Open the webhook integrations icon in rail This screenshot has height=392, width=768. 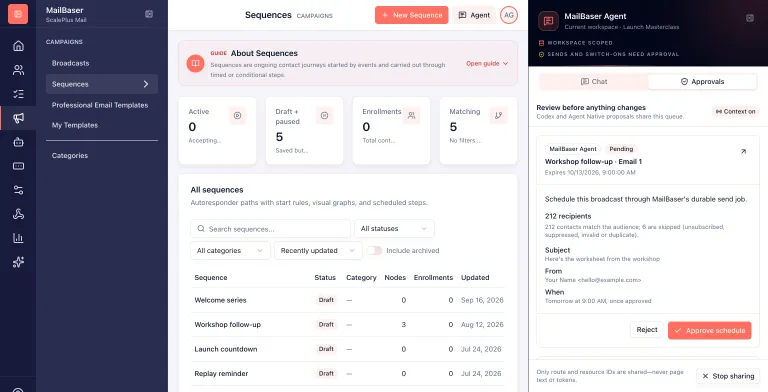point(18,214)
